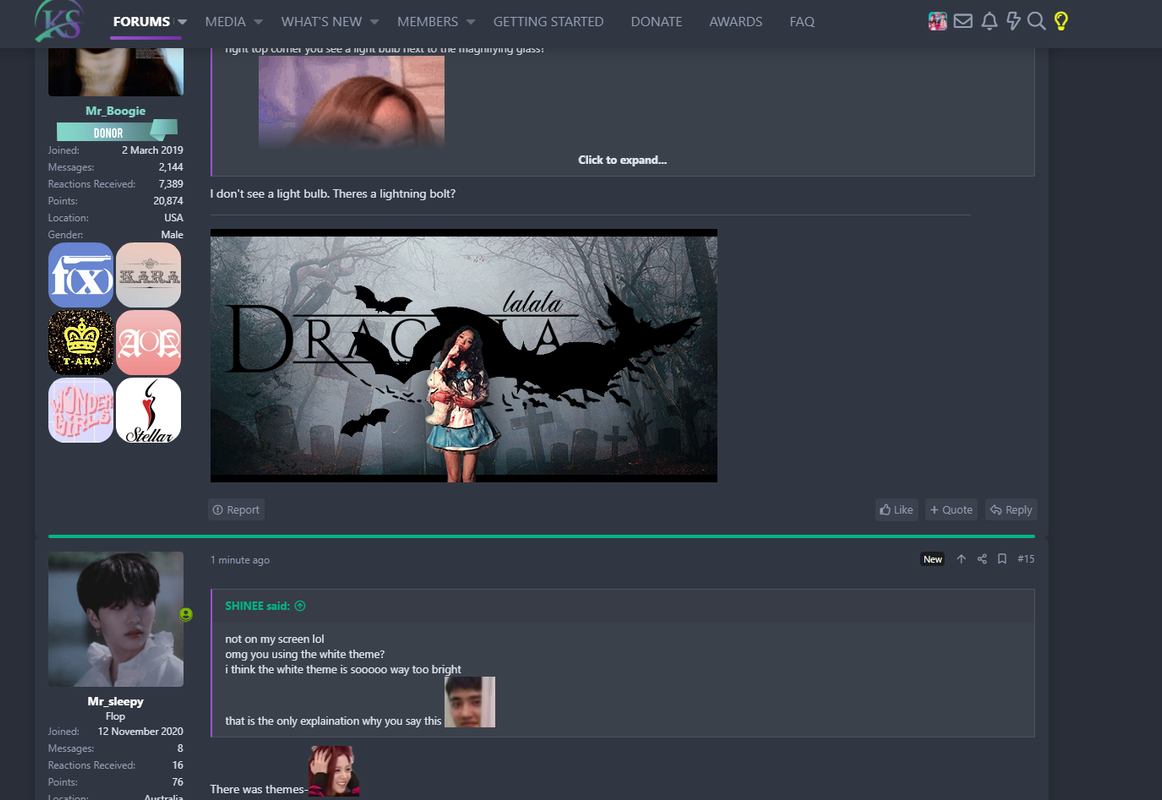Open the alerts bell icon
The height and width of the screenshot is (800, 1162).
(989, 21)
